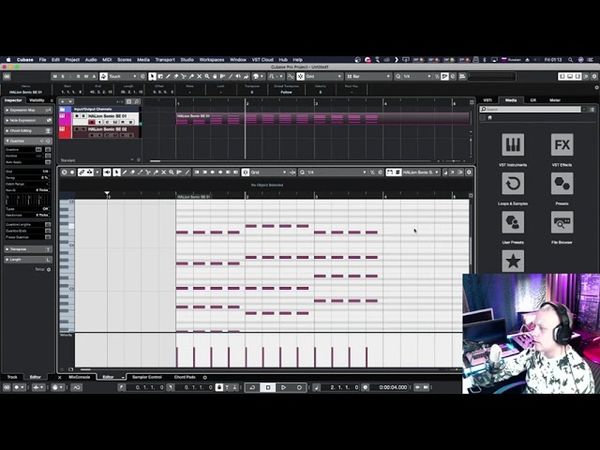Open the Touch automation mode dropdown
The image size is (600, 450).
122,77
